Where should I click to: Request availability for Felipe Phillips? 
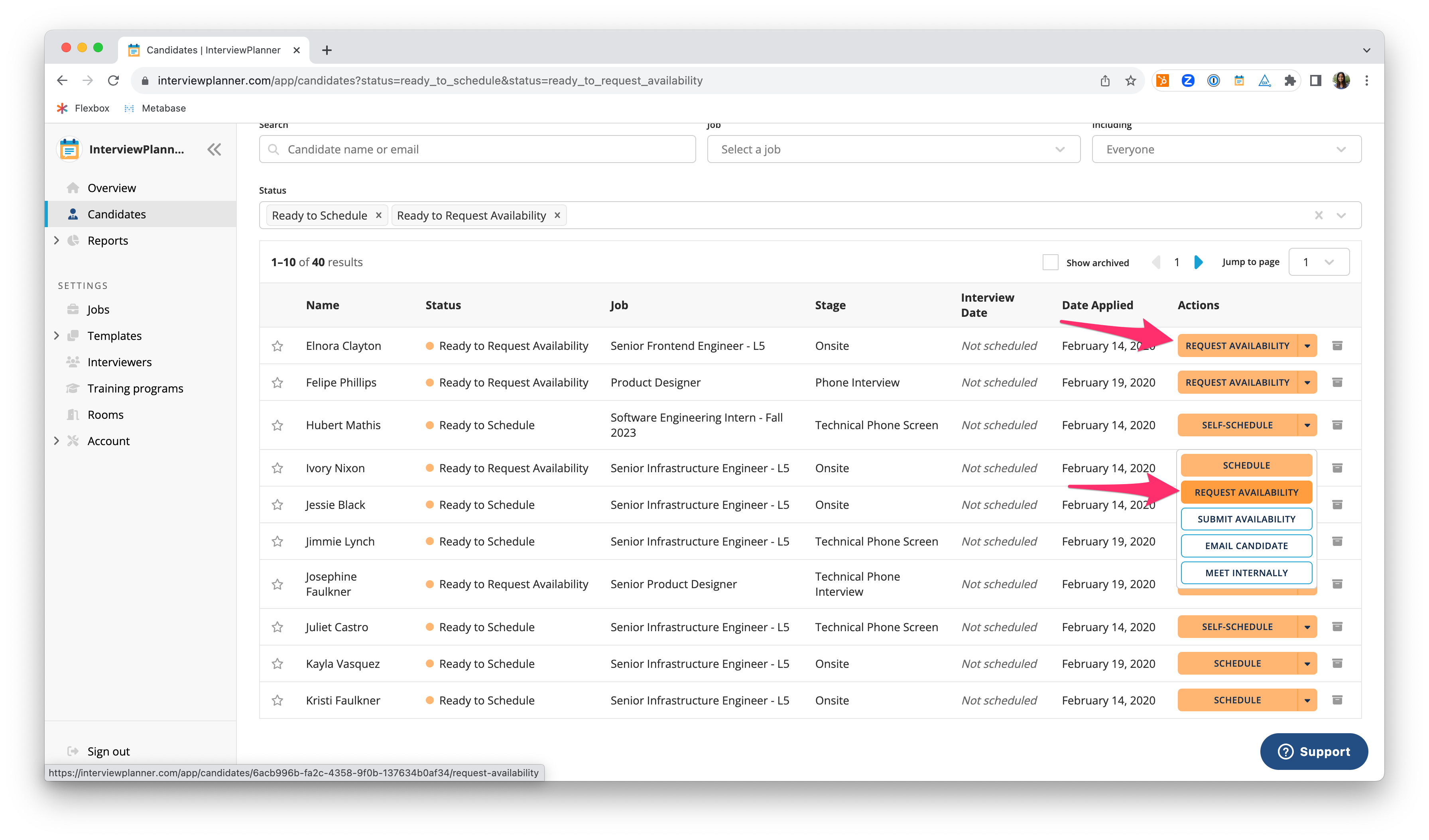[x=1237, y=383]
